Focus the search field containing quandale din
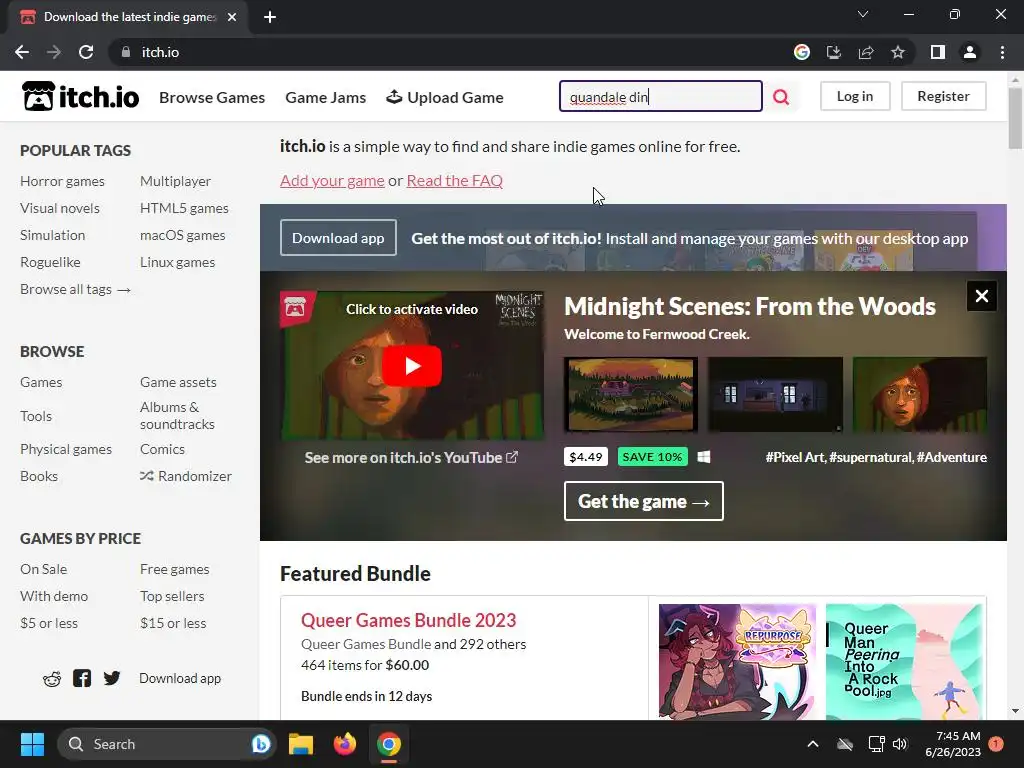 (x=661, y=97)
